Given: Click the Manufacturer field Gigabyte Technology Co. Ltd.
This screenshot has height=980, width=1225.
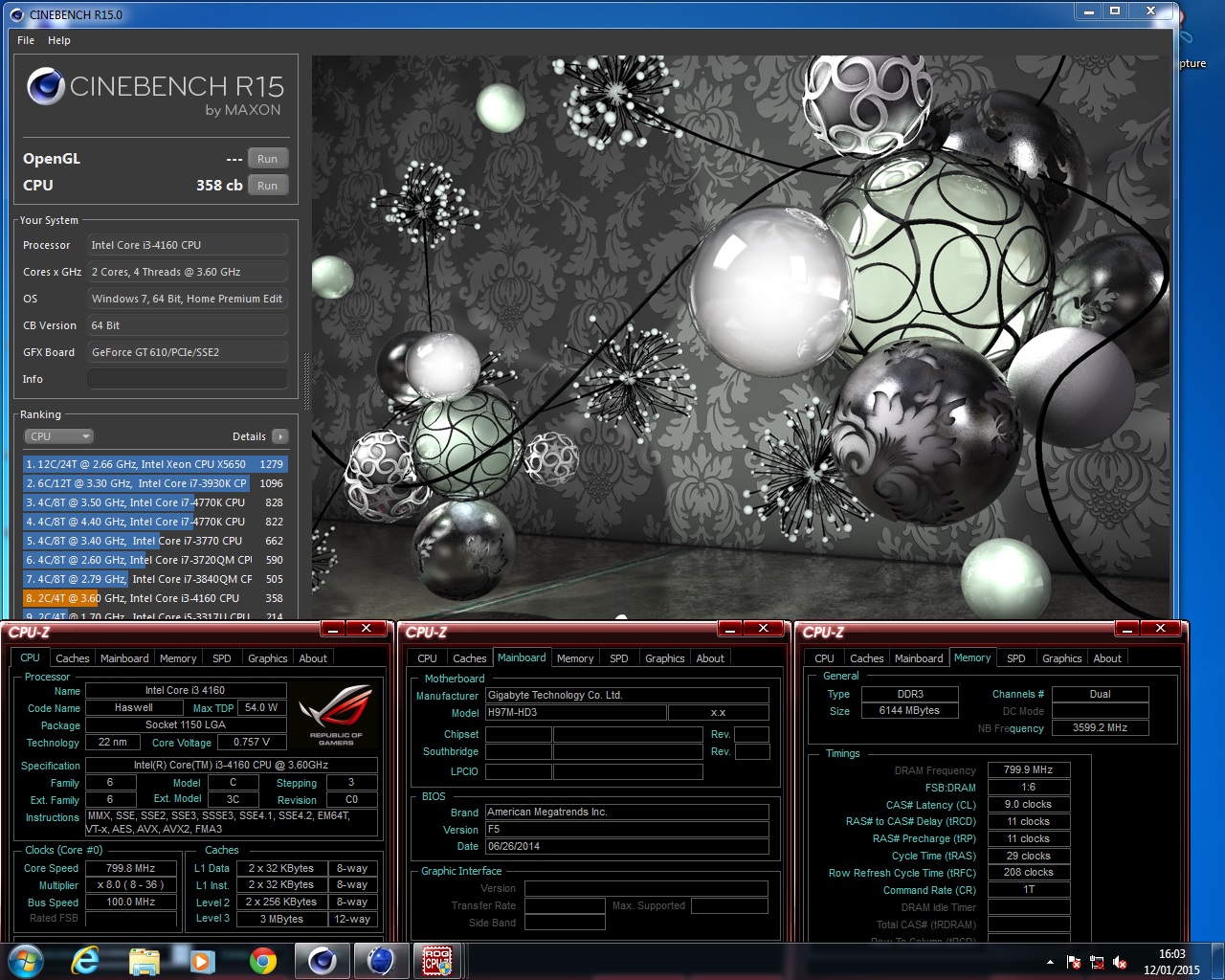Looking at the screenshot, I should (627, 696).
